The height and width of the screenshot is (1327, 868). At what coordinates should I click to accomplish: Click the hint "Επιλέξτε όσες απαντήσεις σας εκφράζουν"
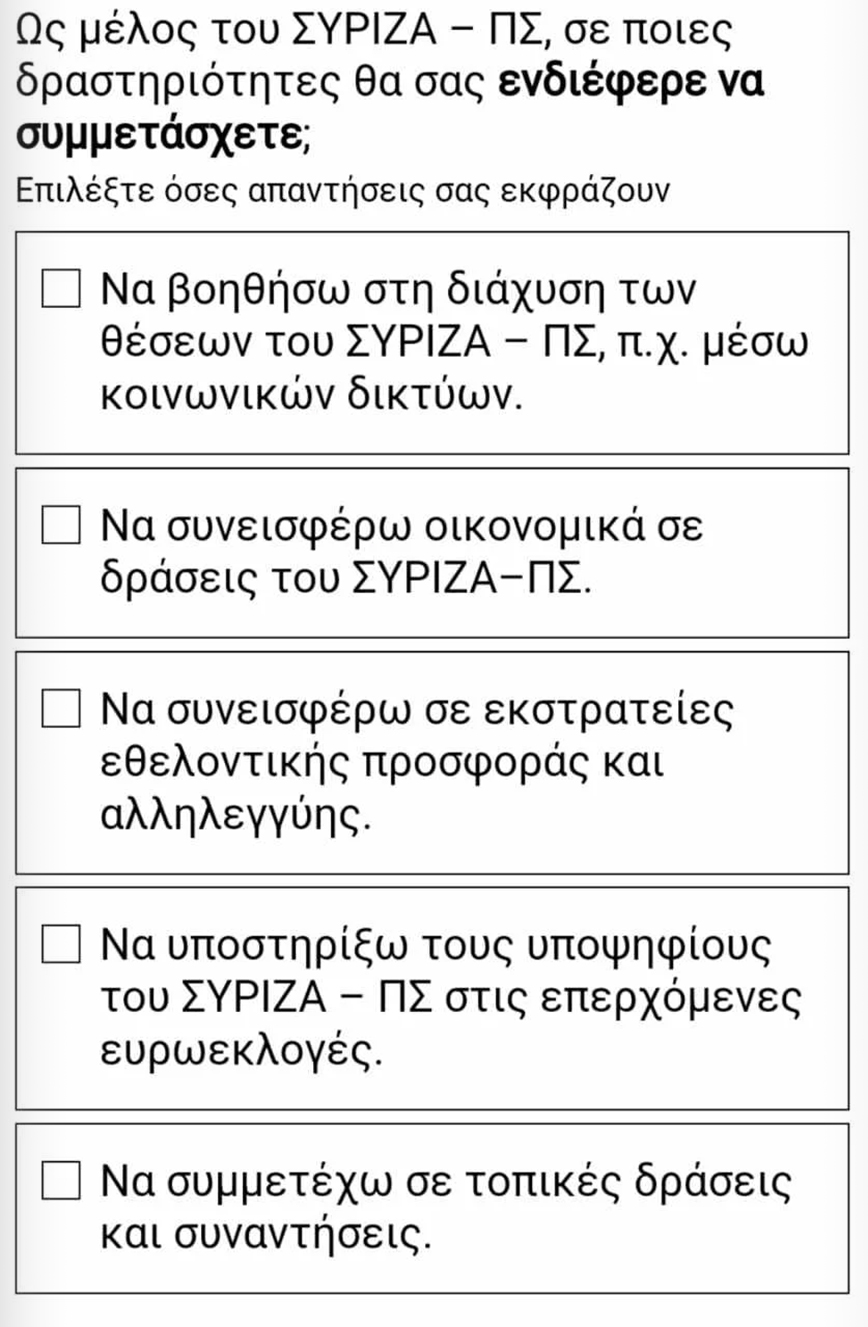342,190
